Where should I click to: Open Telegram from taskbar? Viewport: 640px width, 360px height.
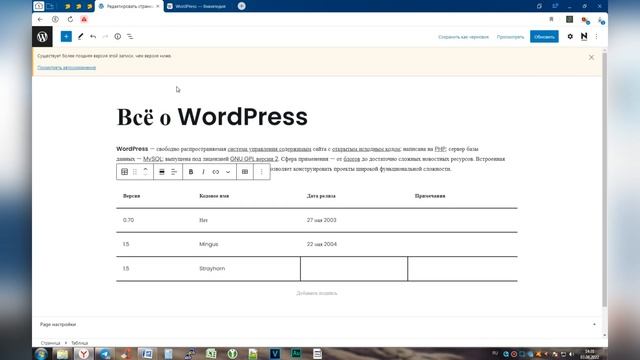tap(105, 354)
